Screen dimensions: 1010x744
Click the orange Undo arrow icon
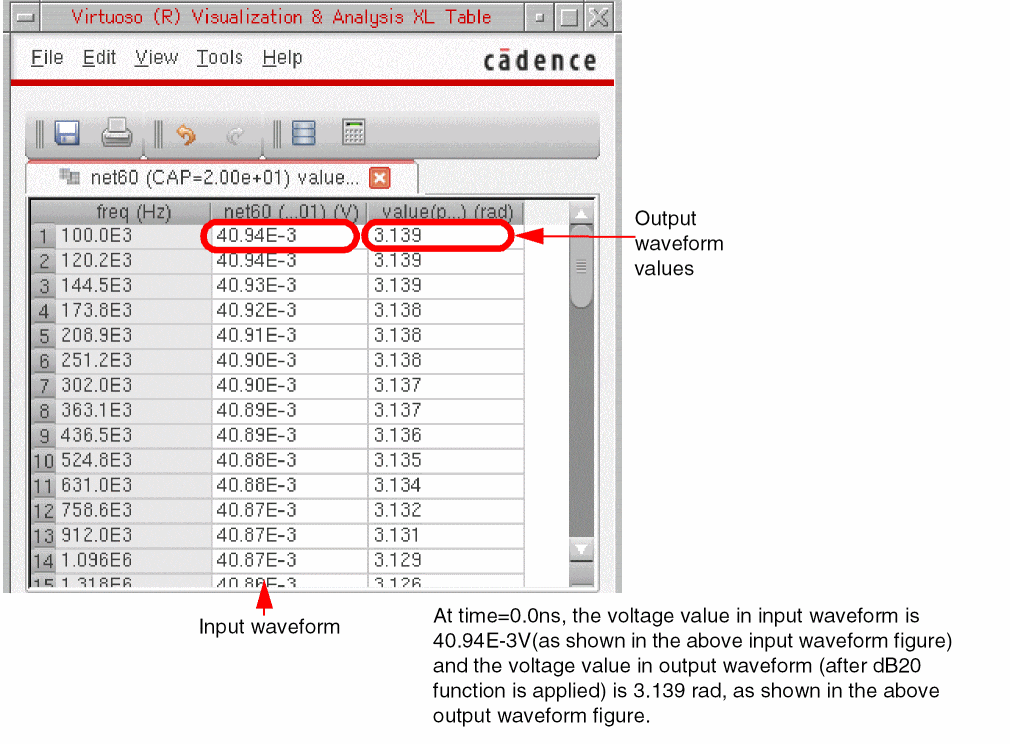point(186,135)
